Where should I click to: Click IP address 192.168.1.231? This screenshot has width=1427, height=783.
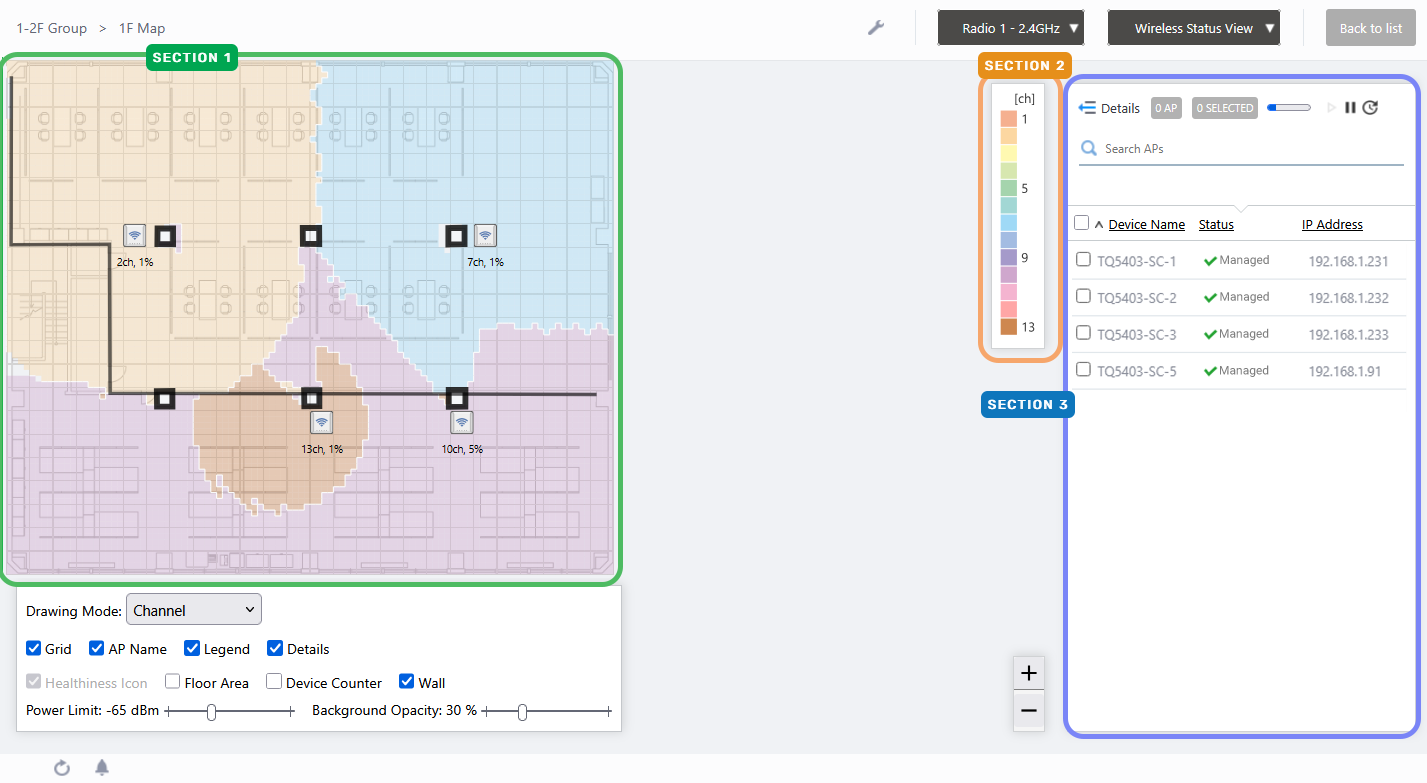click(1349, 261)
